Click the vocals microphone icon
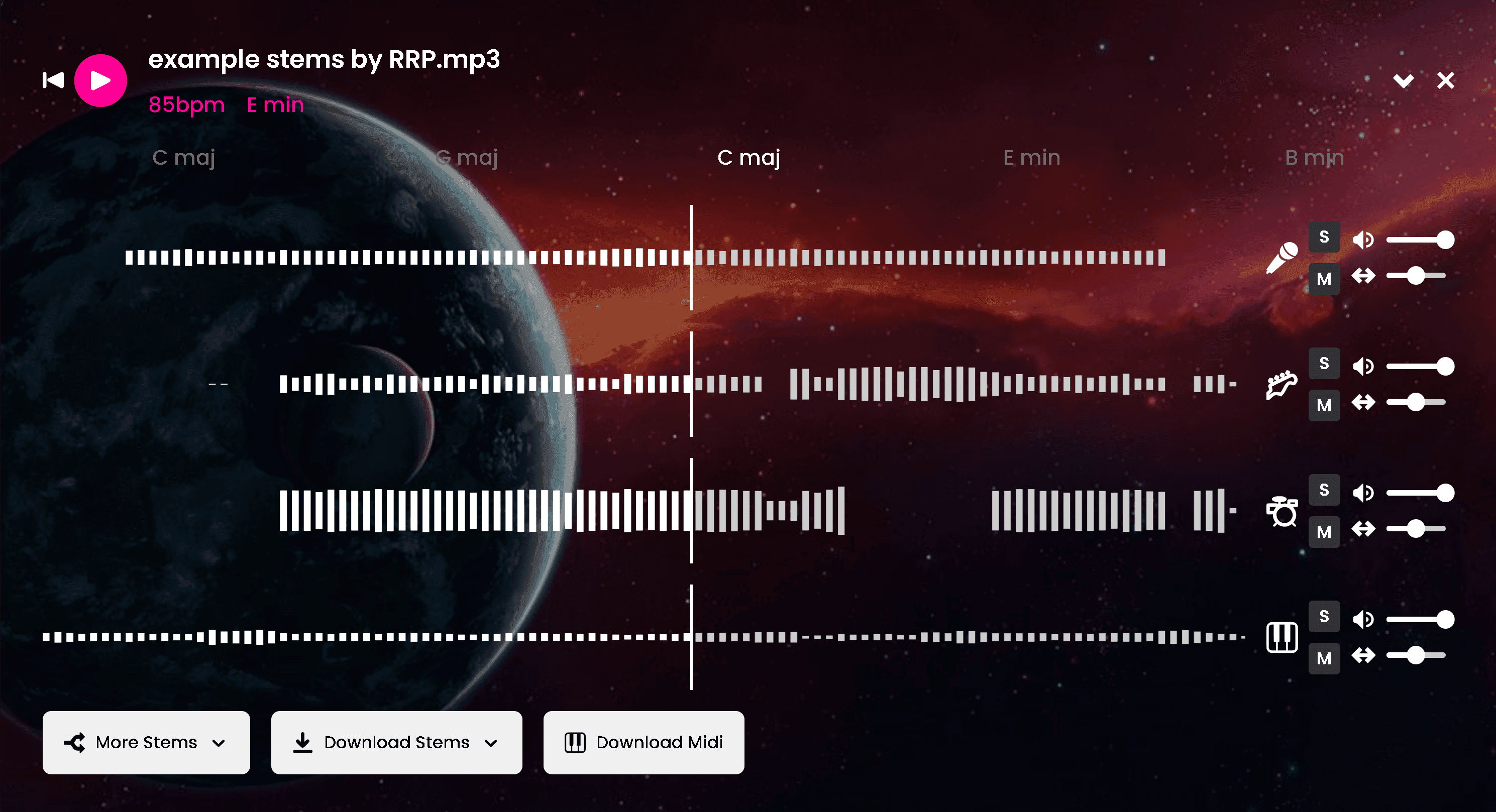The width and height of the screenshot is (1496, 812). tap(1281, 258)
